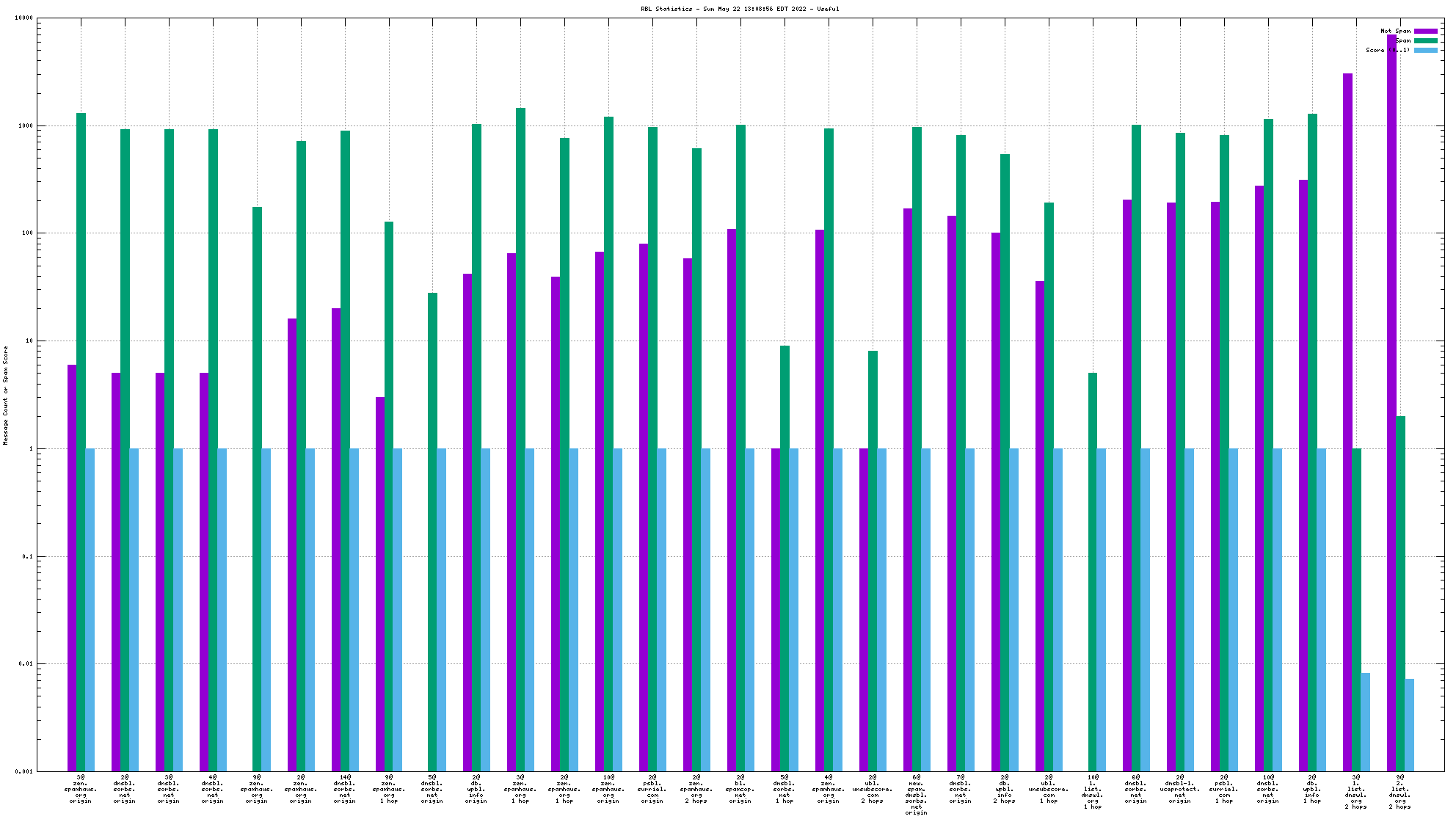
Task: Click the 2@ bl.spamcop.net origin axis label
Action: coord(740,789)
